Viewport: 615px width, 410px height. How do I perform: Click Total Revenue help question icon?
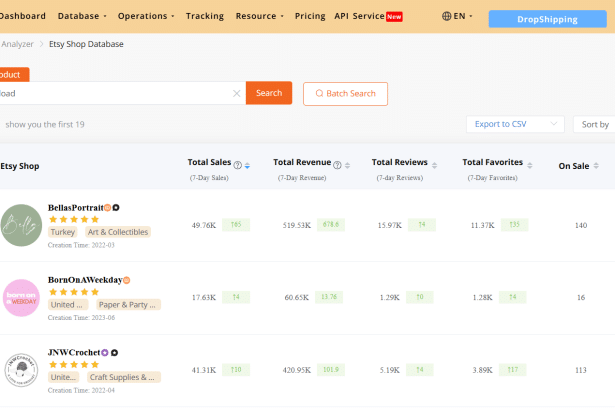(337, 165)
